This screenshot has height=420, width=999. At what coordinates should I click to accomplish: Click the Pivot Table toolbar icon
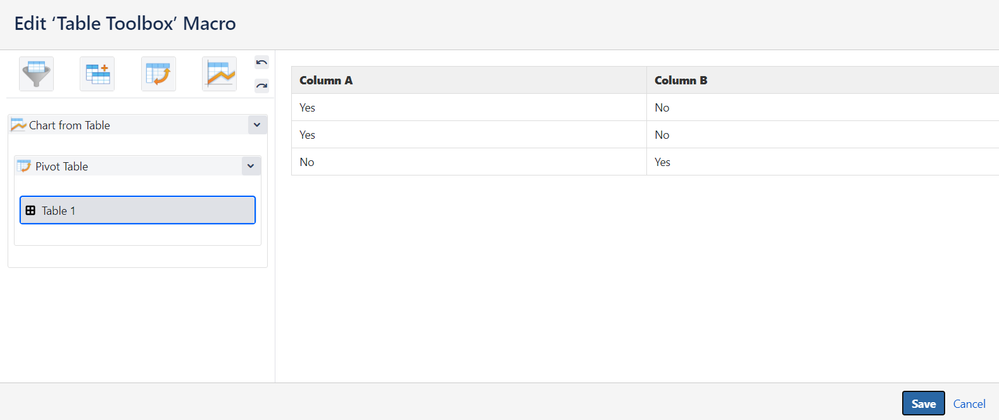158,74
